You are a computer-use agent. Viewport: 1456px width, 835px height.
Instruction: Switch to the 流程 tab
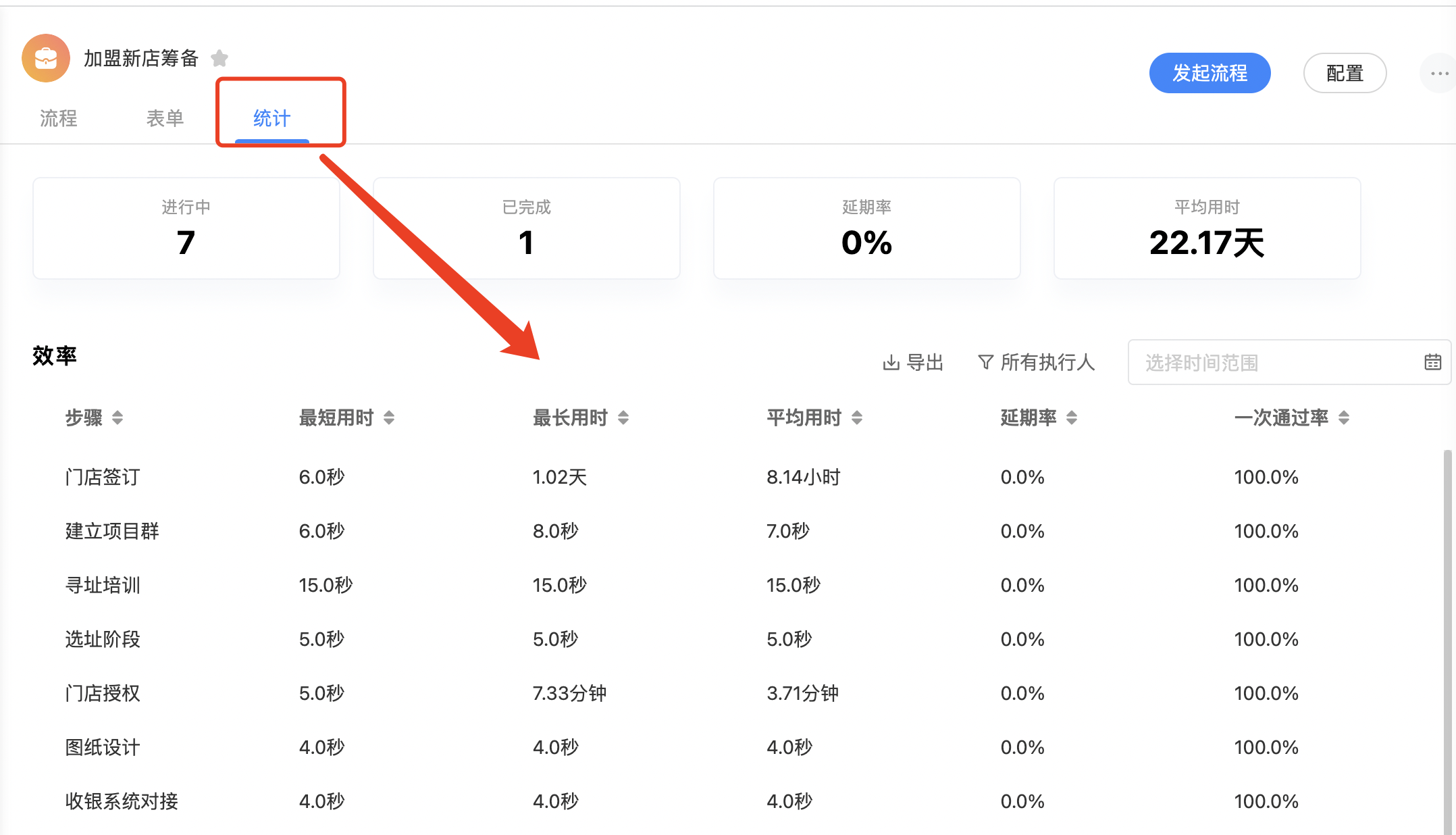coord(59,118)
